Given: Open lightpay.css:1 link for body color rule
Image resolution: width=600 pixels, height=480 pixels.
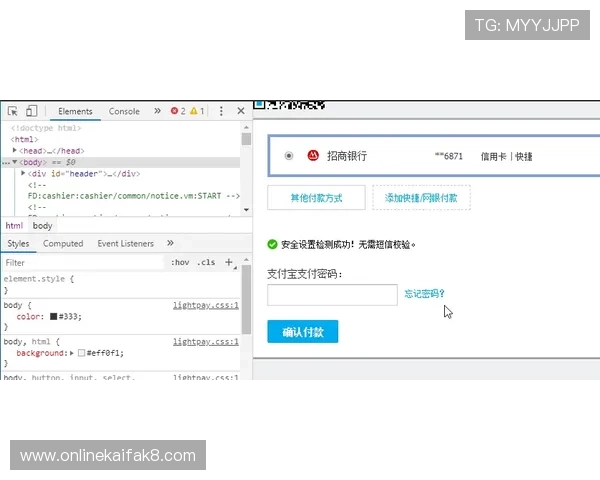Looking at the screenshot, I should click(206, 305).
